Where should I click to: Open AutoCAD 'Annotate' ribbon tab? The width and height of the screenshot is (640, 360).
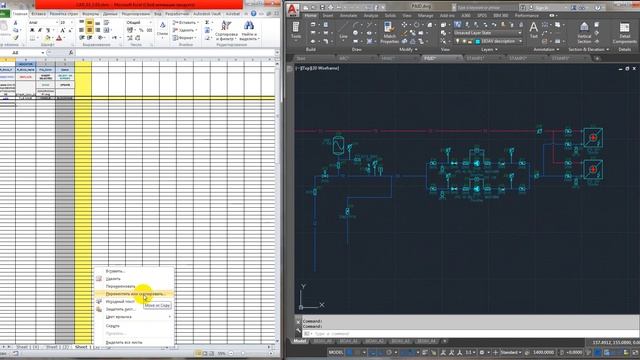[349, 16]
